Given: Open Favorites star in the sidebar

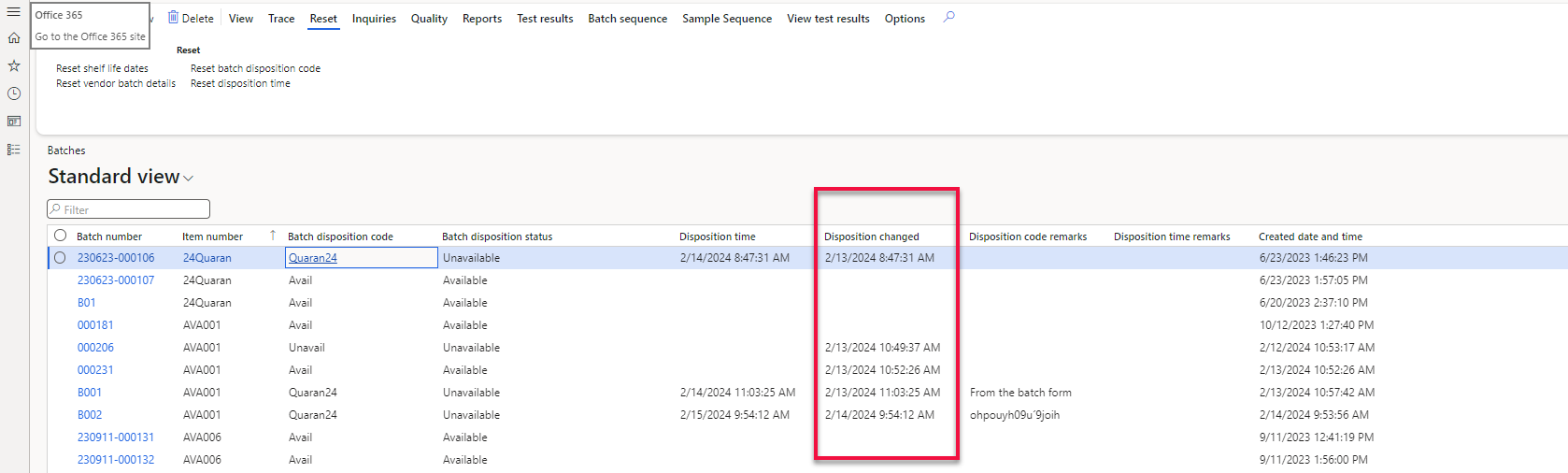Looking at the screenshot, I should coord(13,65).
